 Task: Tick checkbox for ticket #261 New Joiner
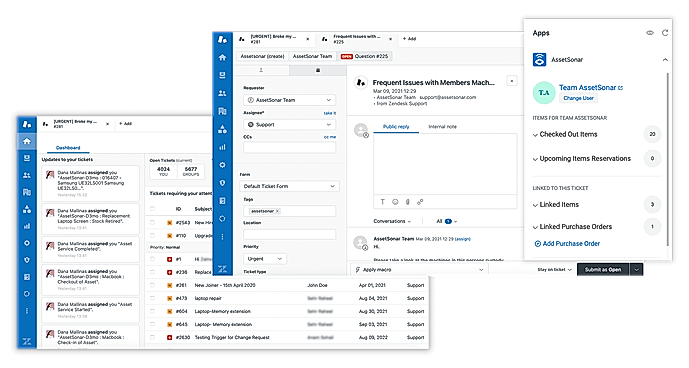152,285
